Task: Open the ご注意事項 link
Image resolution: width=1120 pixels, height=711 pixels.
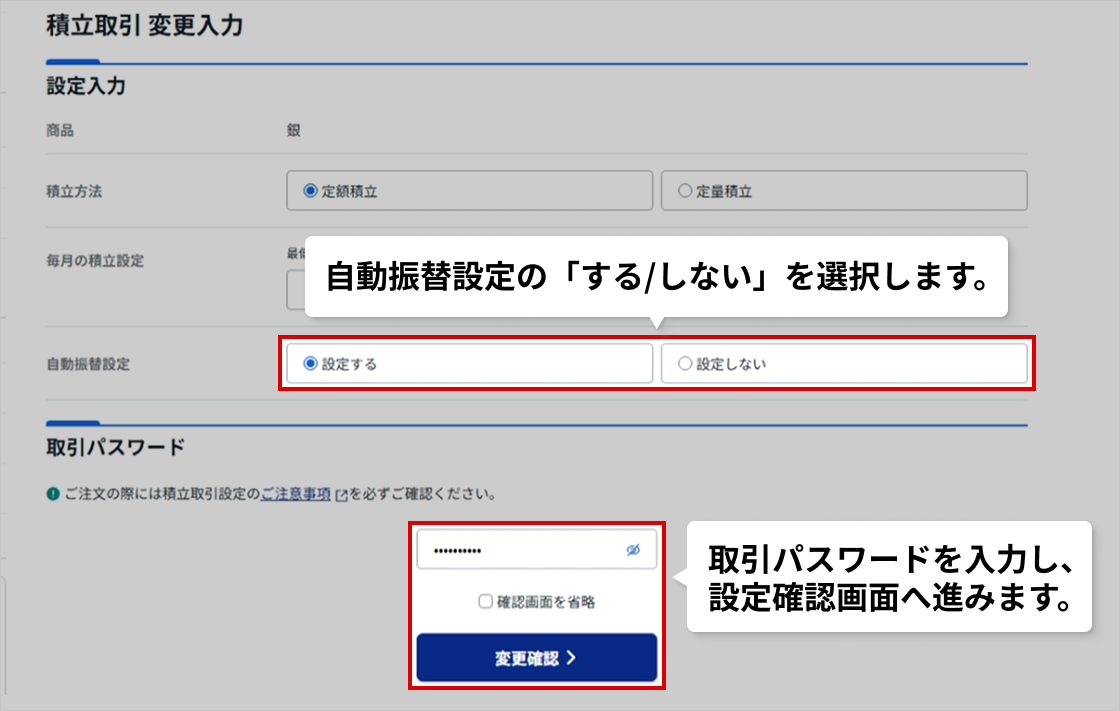Action: (x=295, y=494)
